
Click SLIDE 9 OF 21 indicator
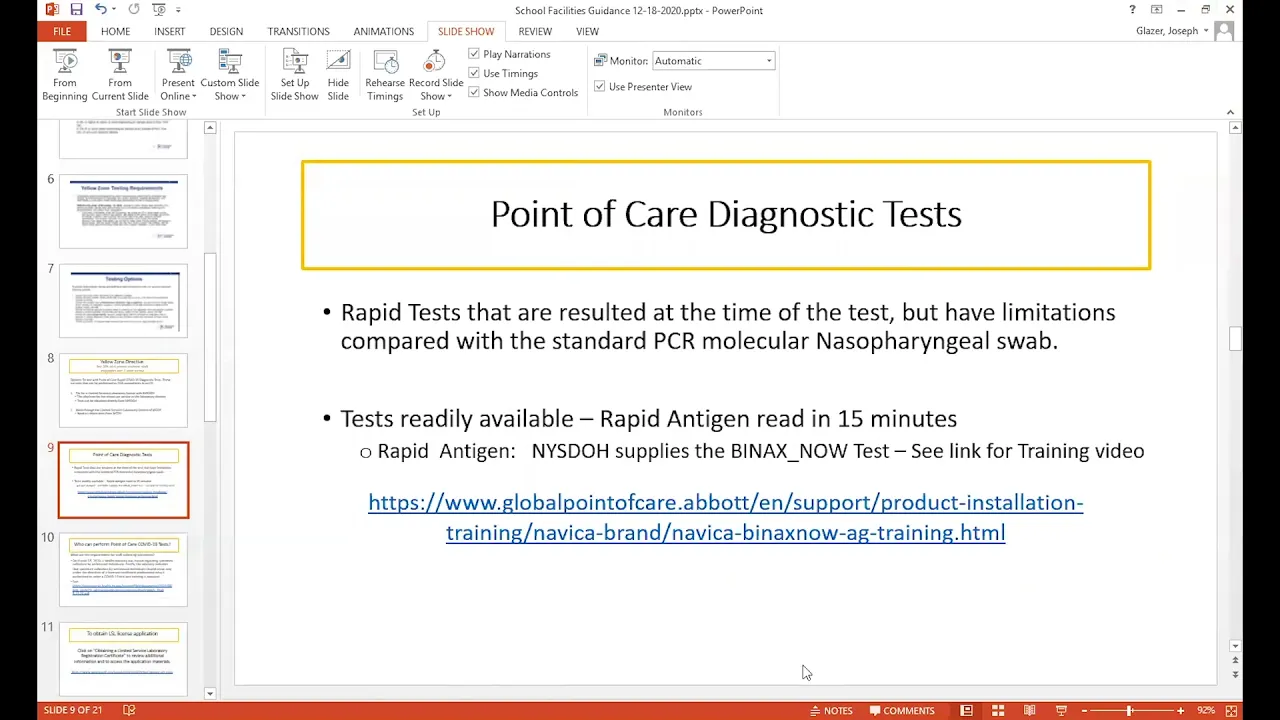click(73, 710)
